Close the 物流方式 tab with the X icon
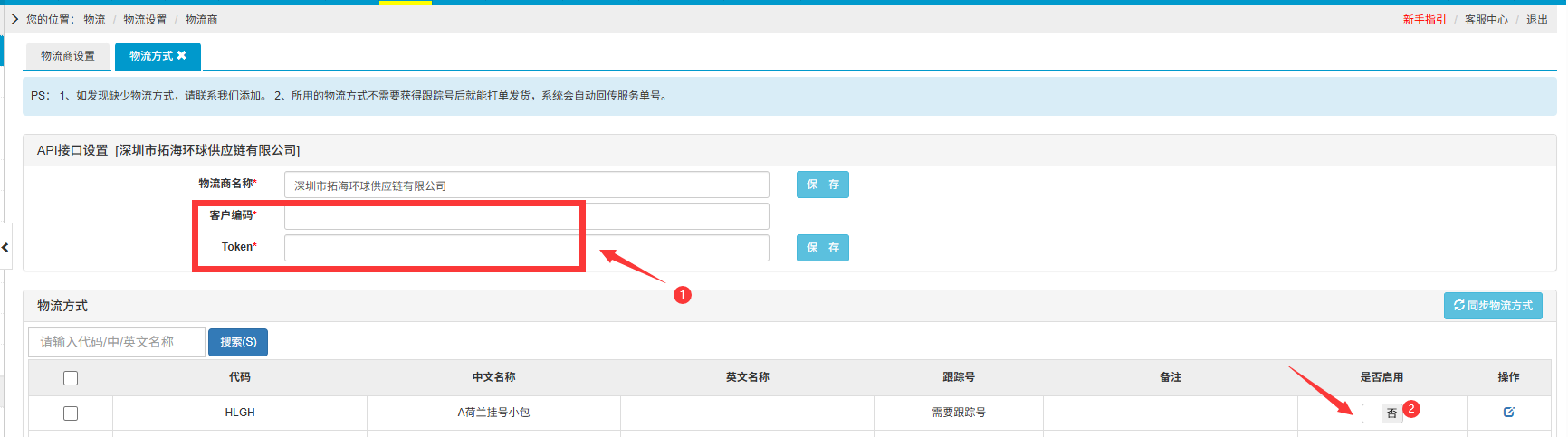 pyautogui.click(x=182, y=56)
